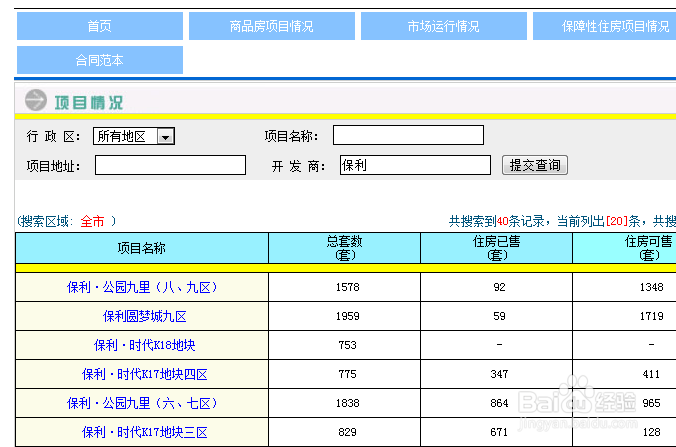Open project 保利圆梦城九区
The image size is (676, 447).
(x=144, y=316)
